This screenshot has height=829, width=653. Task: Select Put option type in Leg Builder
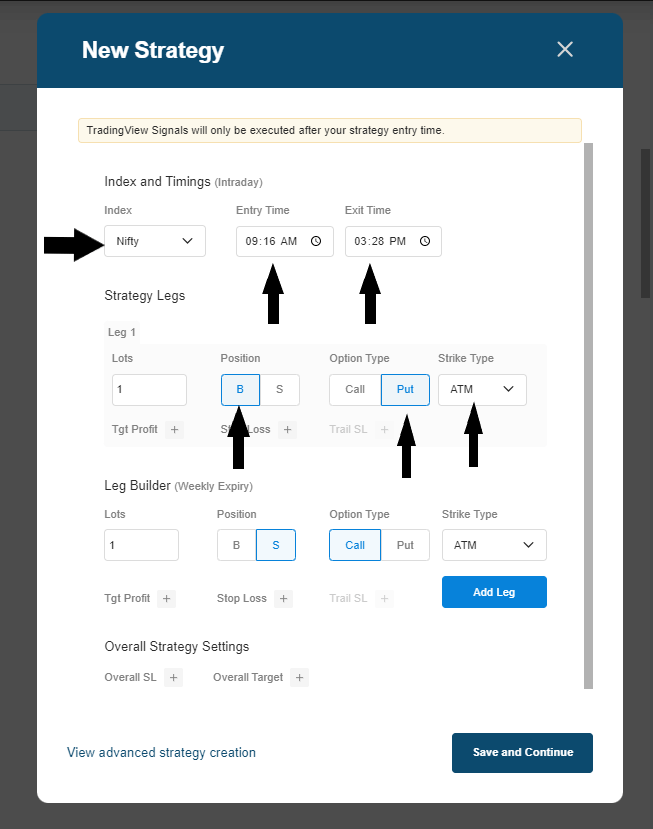405,545
